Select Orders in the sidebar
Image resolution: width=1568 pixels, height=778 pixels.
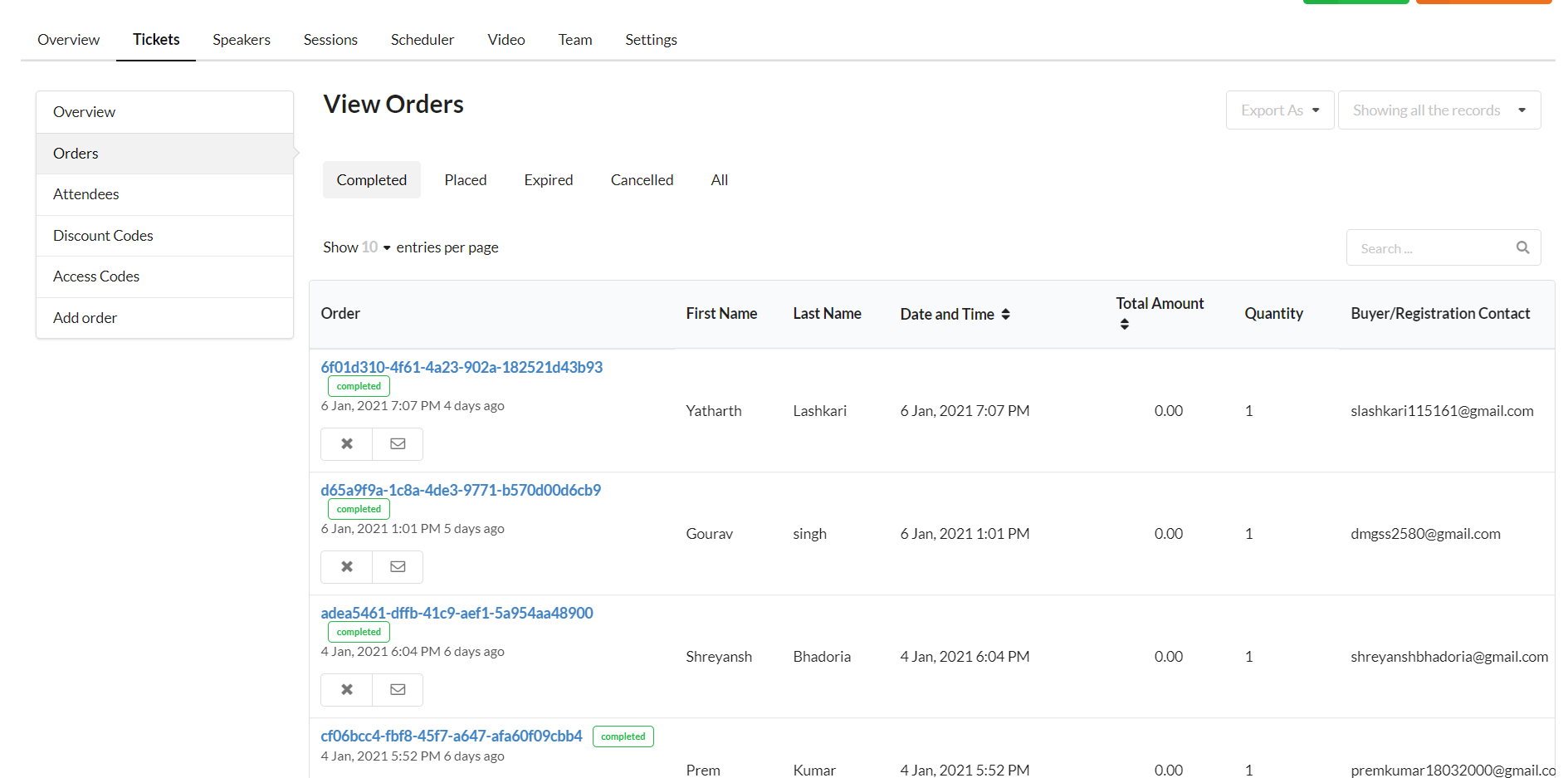pyautogui.click(x=164, y=154)
